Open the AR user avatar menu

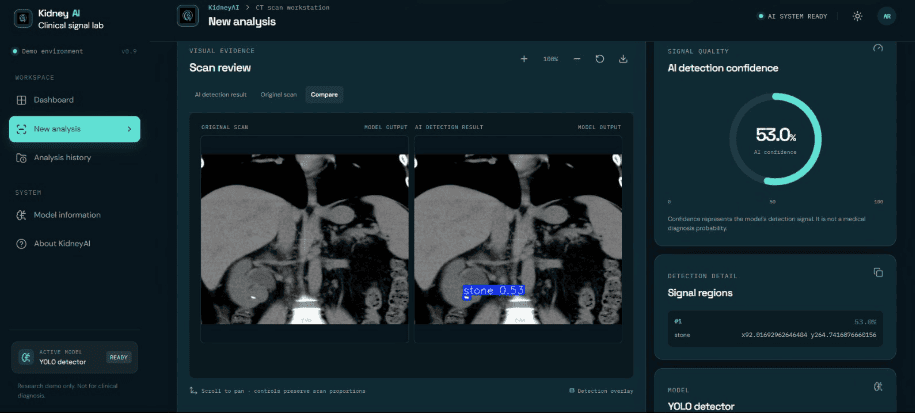point(886,16)
